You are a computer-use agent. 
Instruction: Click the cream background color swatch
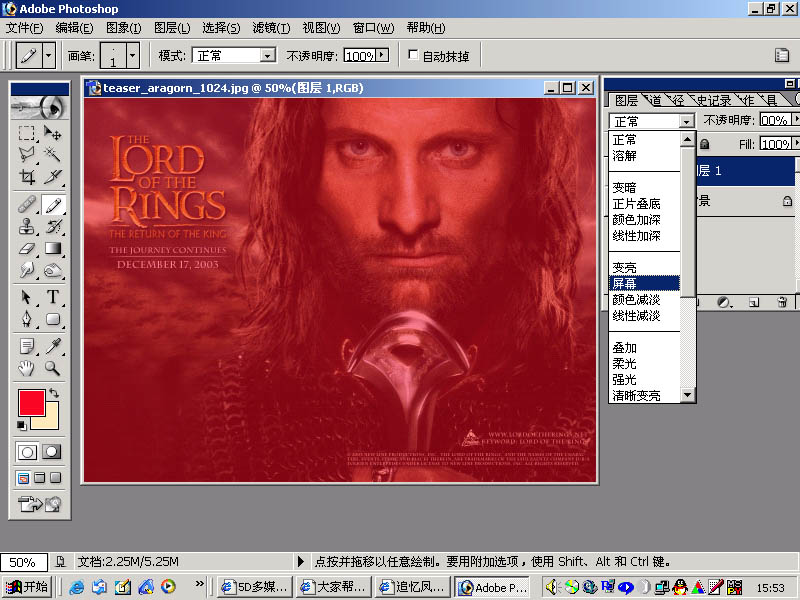[50, 421]
